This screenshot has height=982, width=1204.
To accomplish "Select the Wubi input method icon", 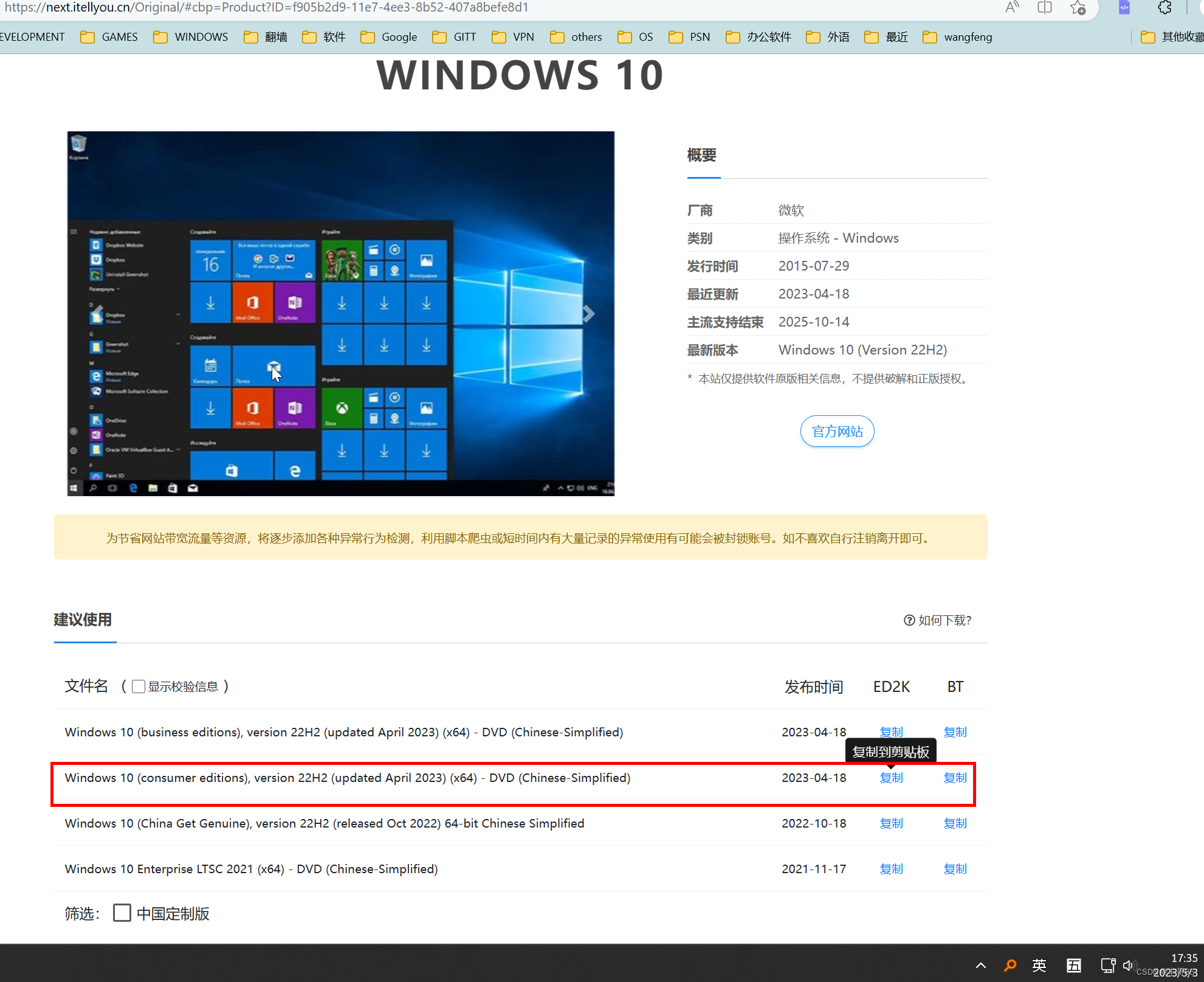I will tap(1074, 966).
